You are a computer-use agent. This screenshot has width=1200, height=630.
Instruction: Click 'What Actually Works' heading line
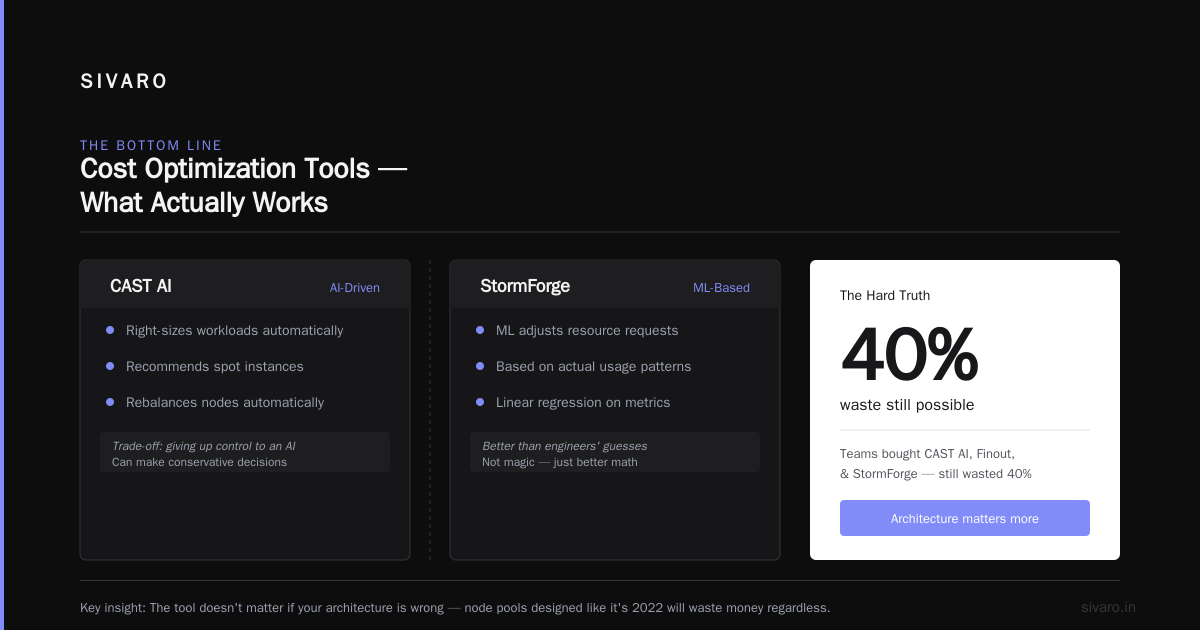[x=204, y=202]
